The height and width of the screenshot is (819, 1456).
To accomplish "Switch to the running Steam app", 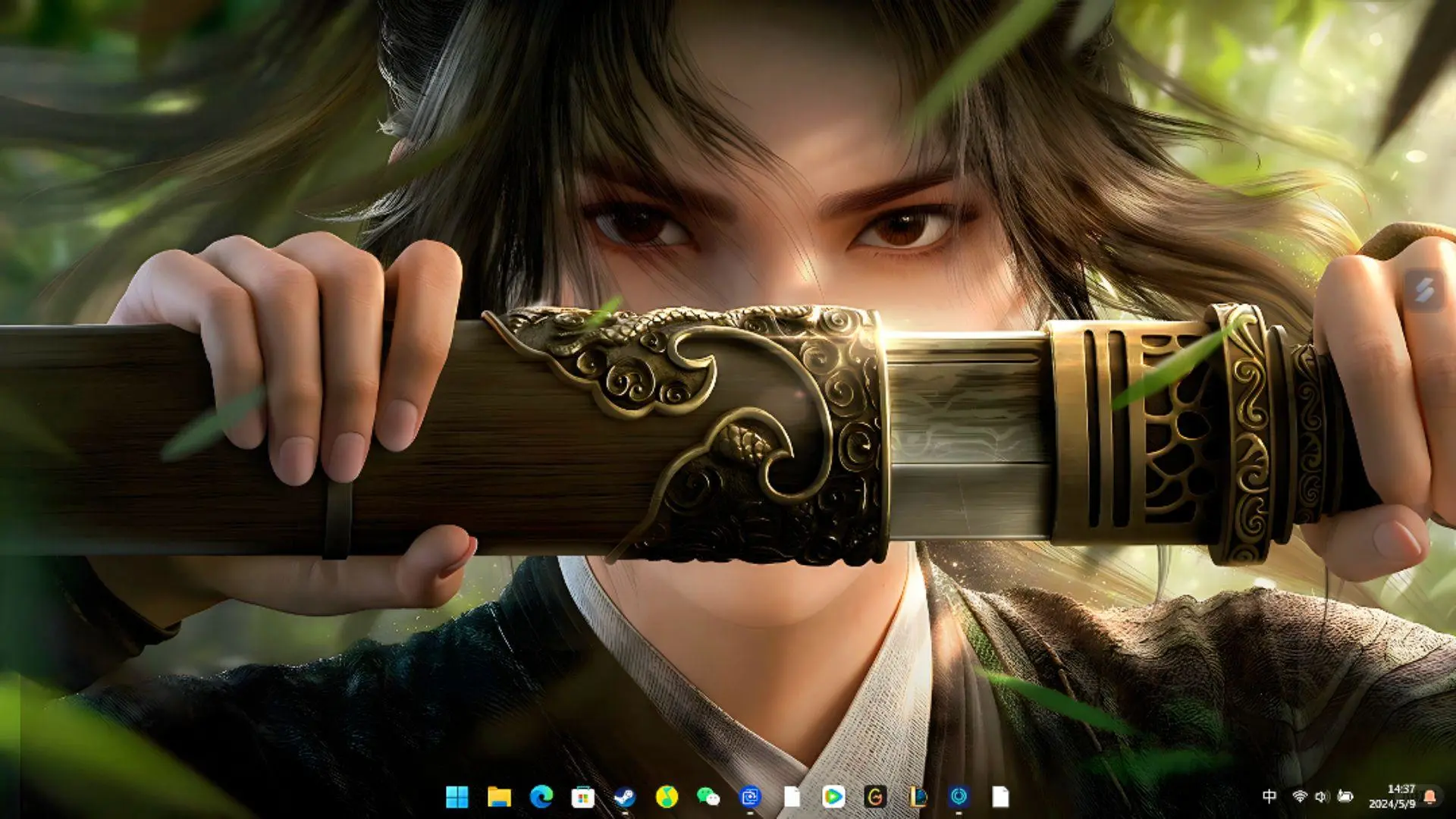I will tap(624, 796).
